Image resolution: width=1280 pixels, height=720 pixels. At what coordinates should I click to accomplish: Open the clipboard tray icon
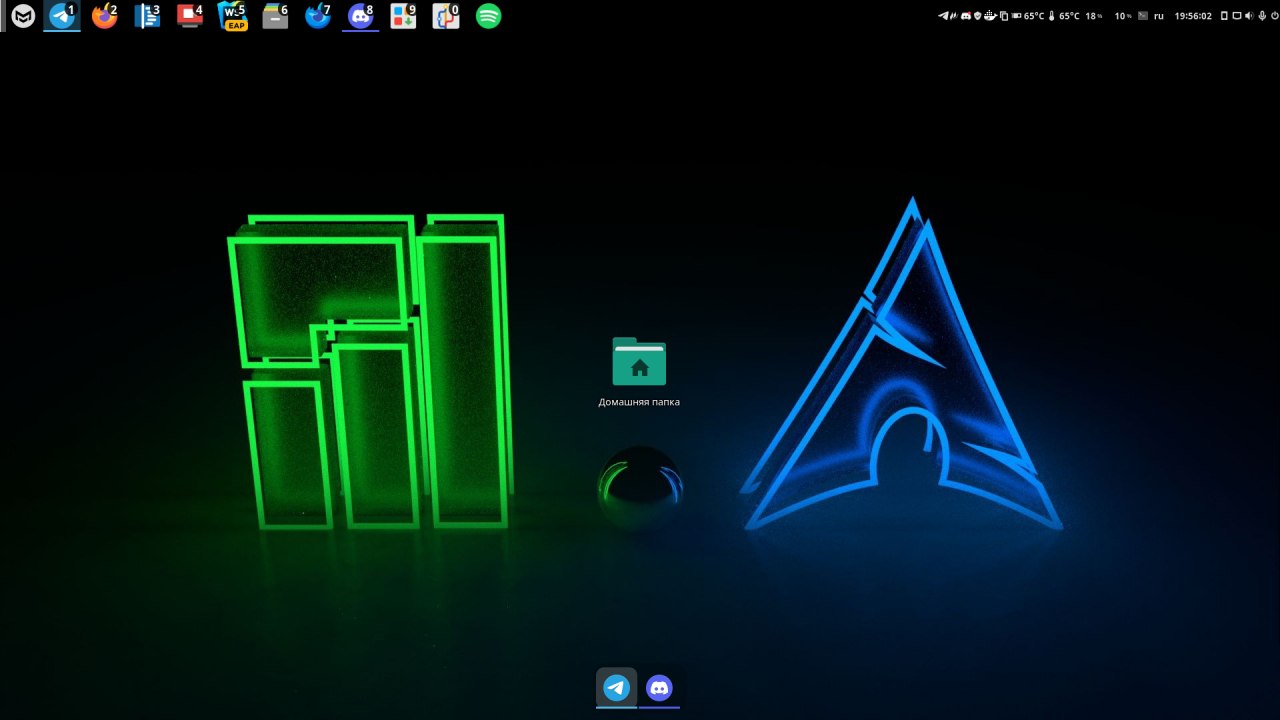click(1004, 16)
